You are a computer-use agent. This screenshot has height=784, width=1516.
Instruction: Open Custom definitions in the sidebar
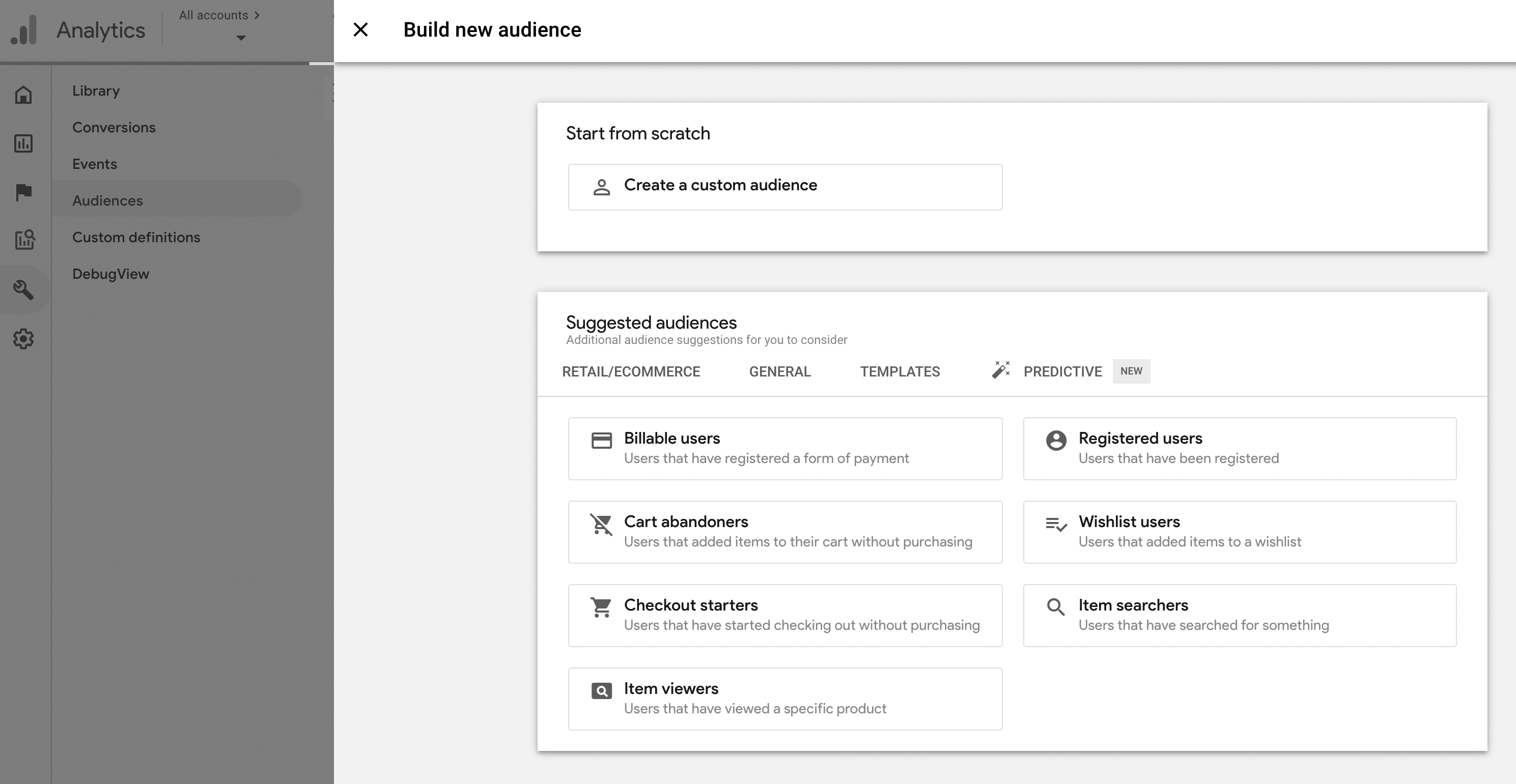136,237
